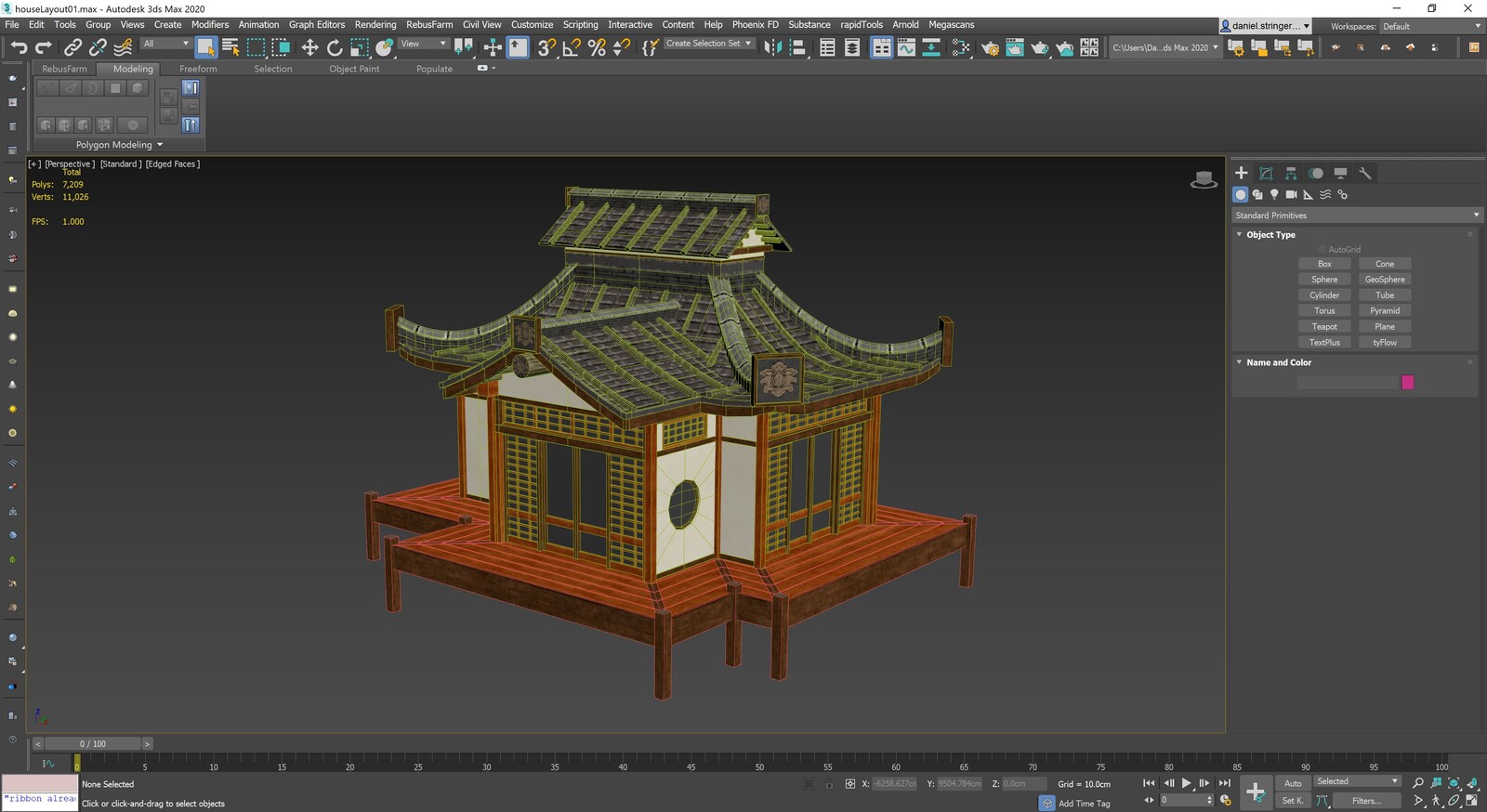
Task: Open the Hierarchy panel tab
Action: coord(1291,173)
